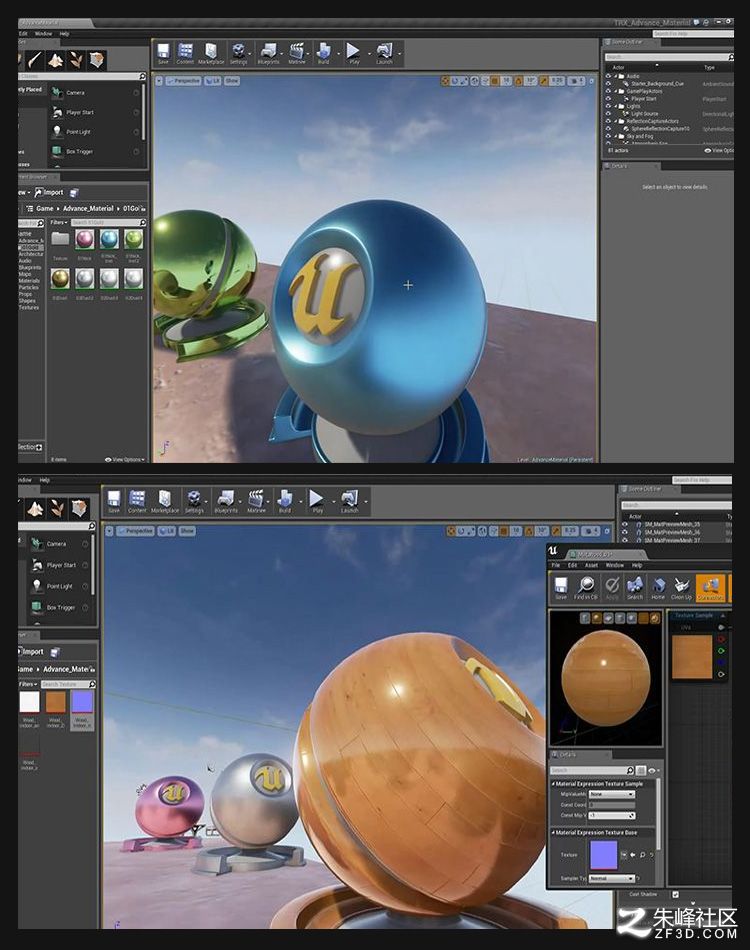This screenshot has width=750, height=950.
Task: Click Clean Up in the material editor
Action: tap(682, 588)
